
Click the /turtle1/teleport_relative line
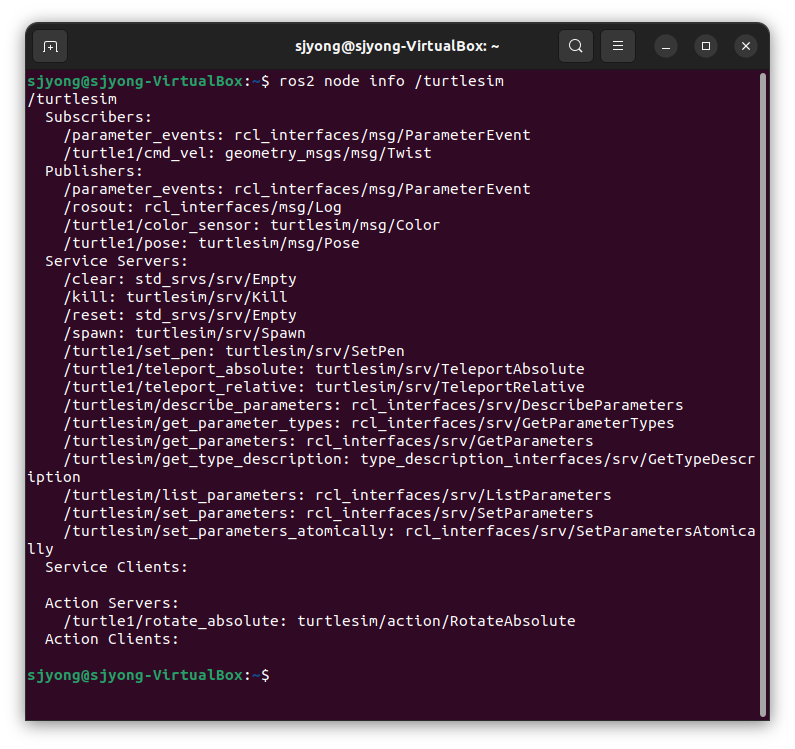click(x=324, y=387)
